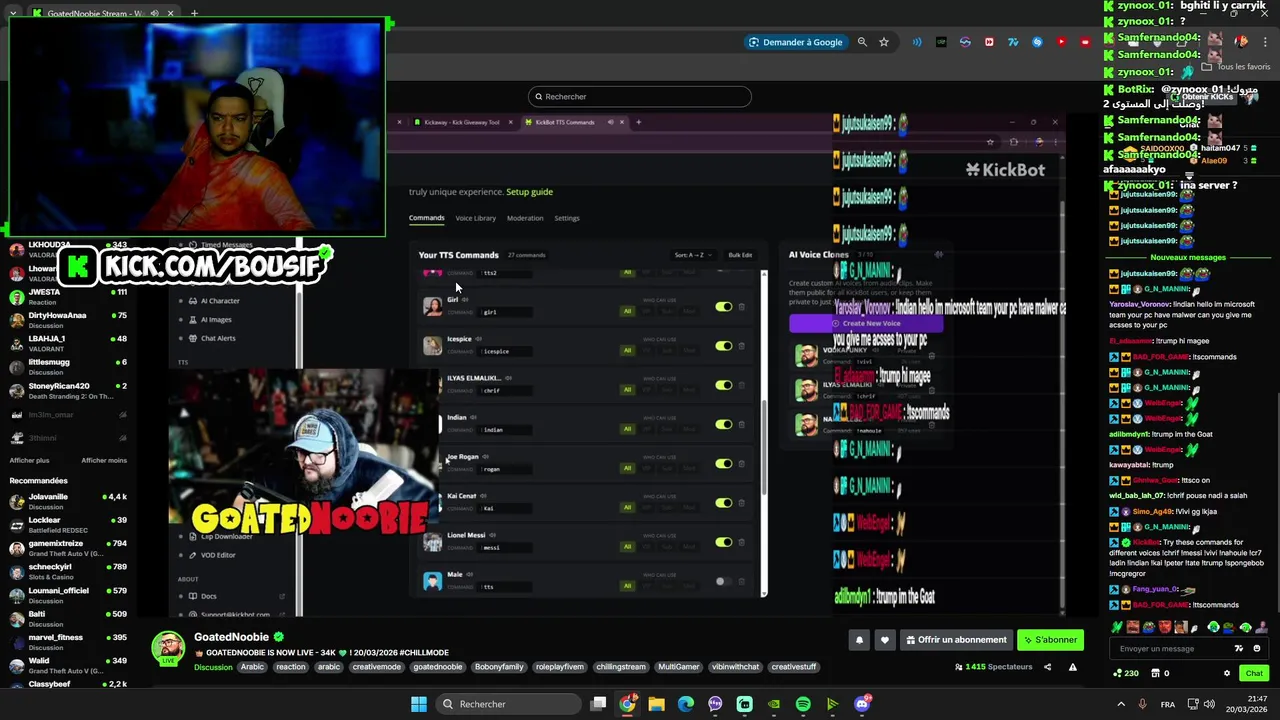Switch to the Voice Library tab
Viewport: 1280px width, 720px height.
(475, 218)
